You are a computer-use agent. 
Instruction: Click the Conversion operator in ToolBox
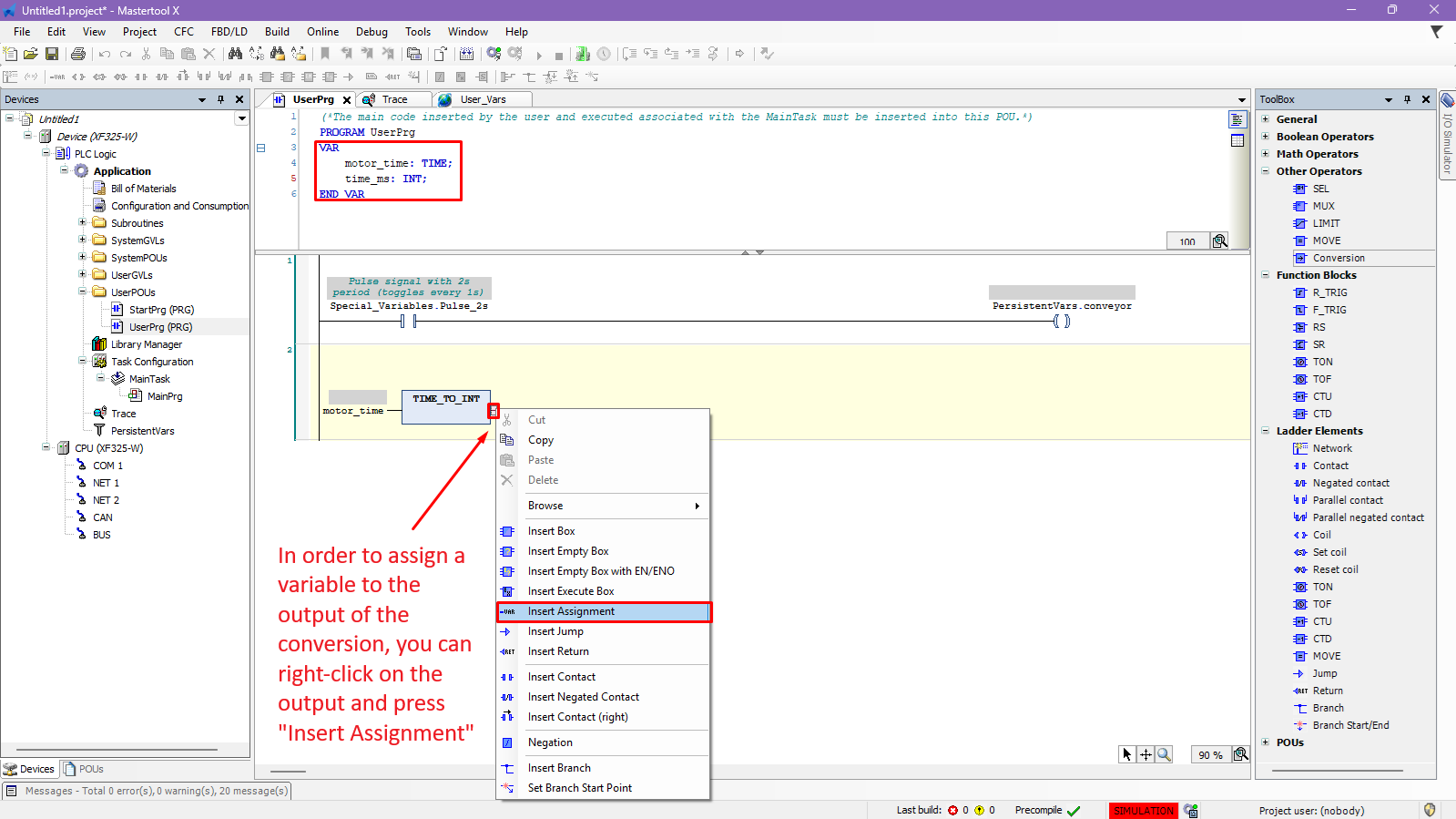[x=1338, y=258]
